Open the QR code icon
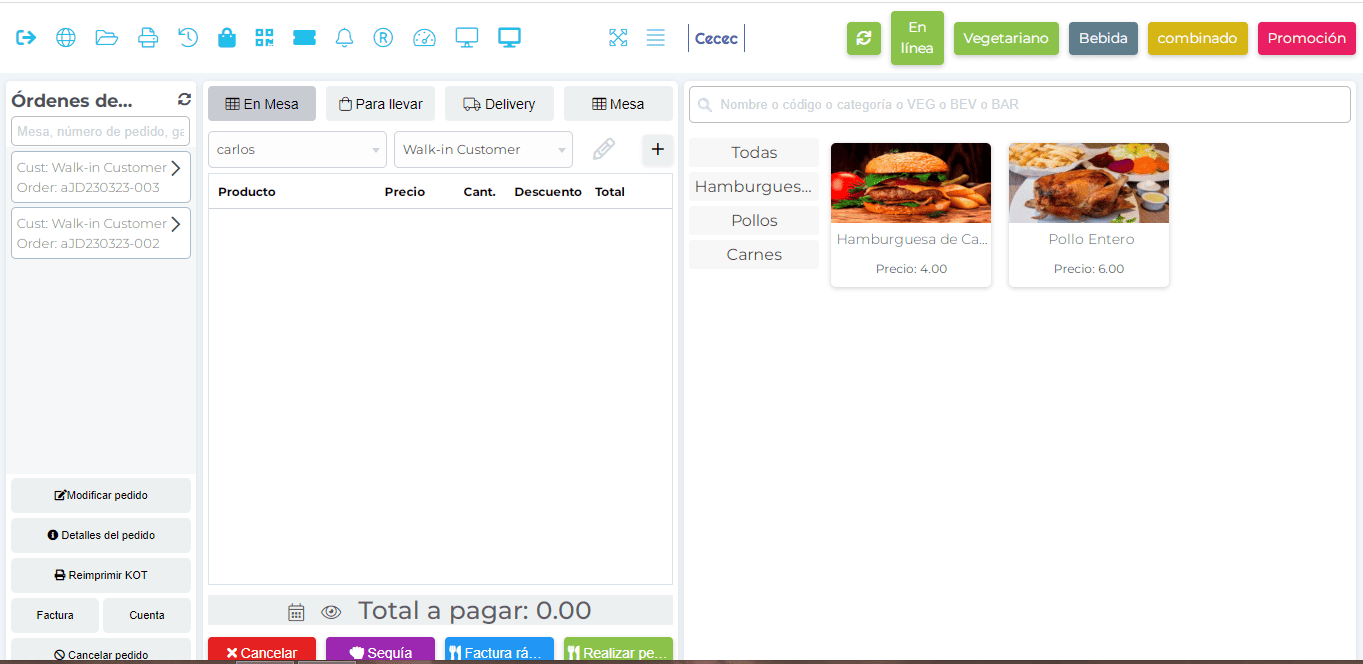 264,37
